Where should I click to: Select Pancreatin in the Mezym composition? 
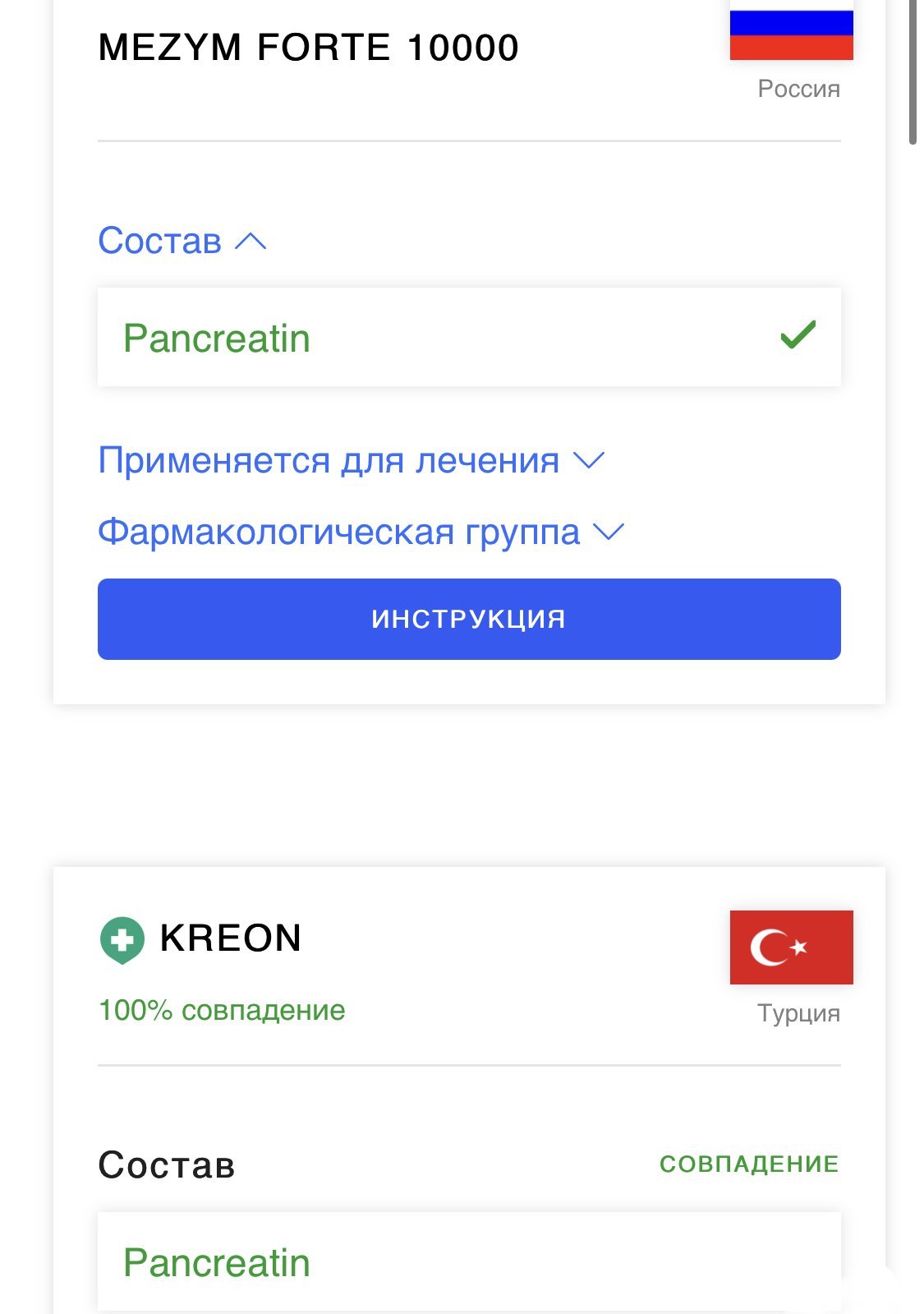click(217, 338)
